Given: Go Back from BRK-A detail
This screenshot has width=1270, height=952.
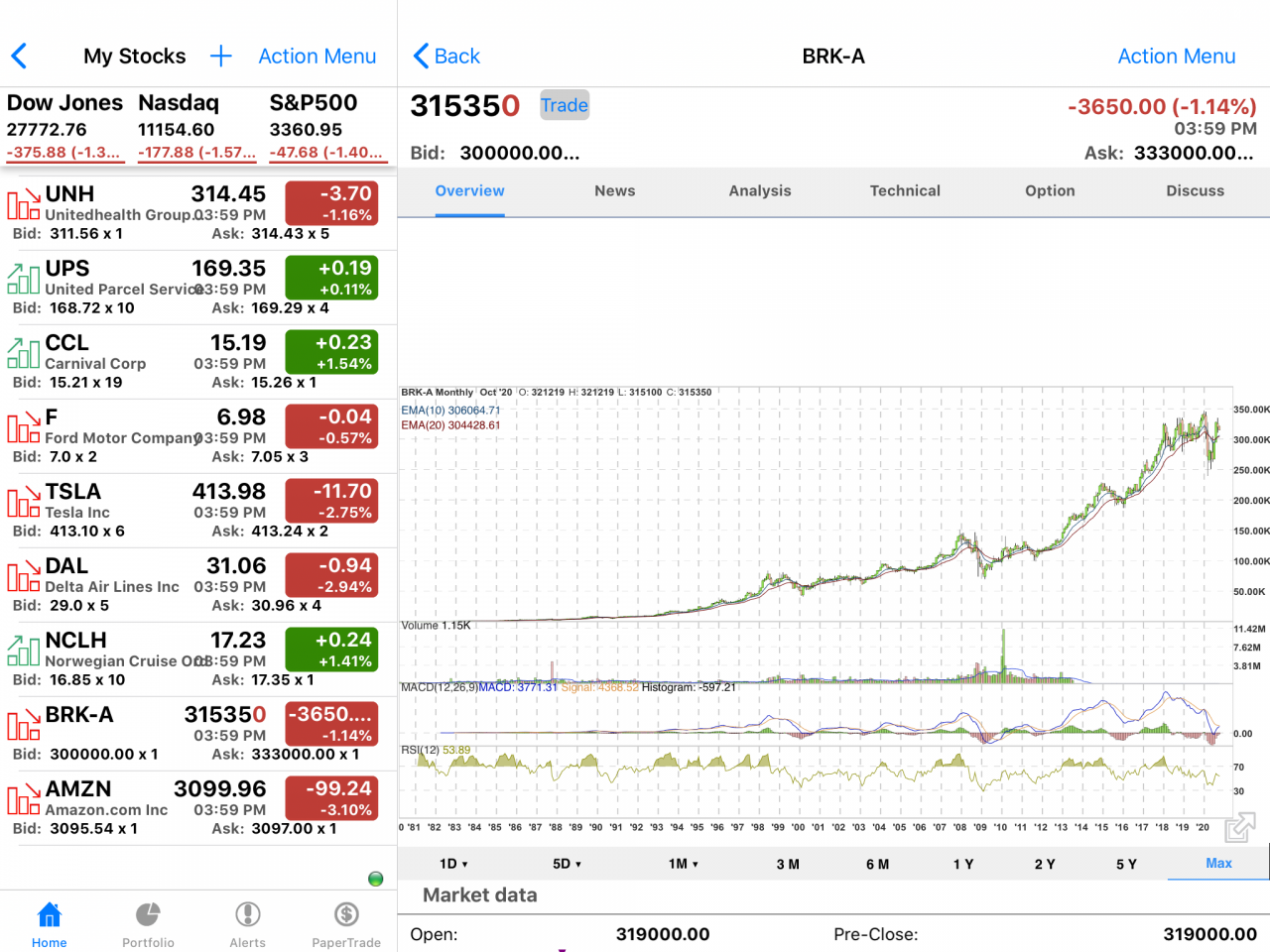Looking at the screenshot, I should point(446,57).
